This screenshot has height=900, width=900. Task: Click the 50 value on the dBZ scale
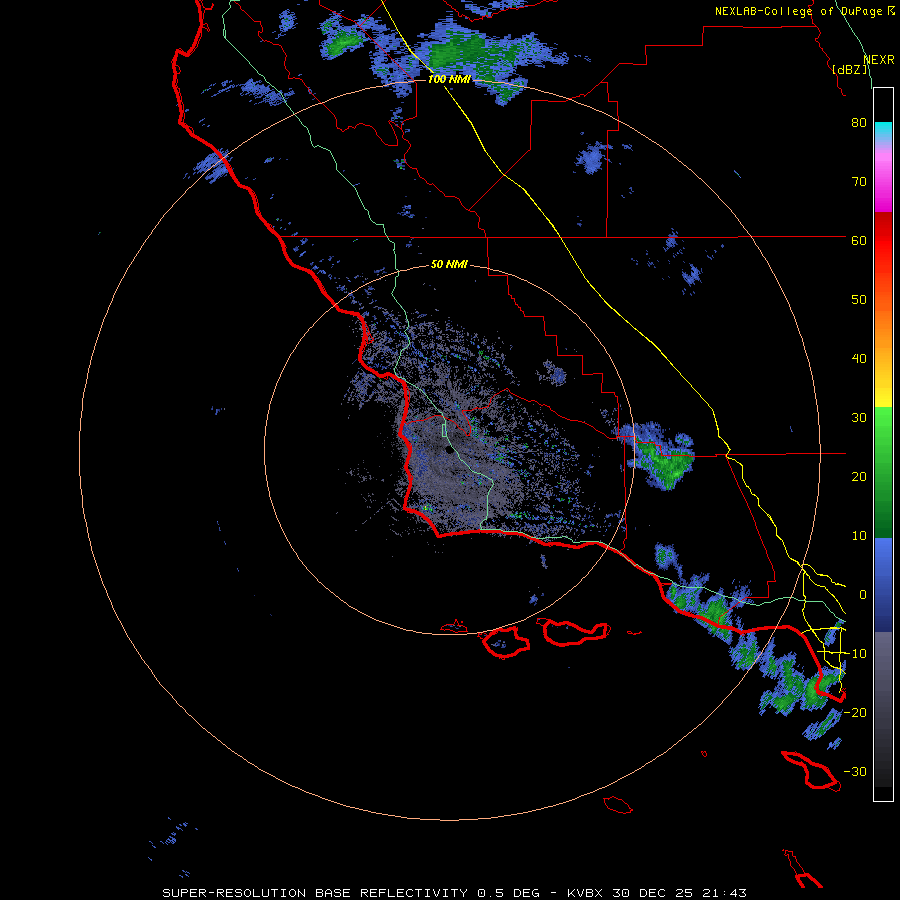click(859, 300)
